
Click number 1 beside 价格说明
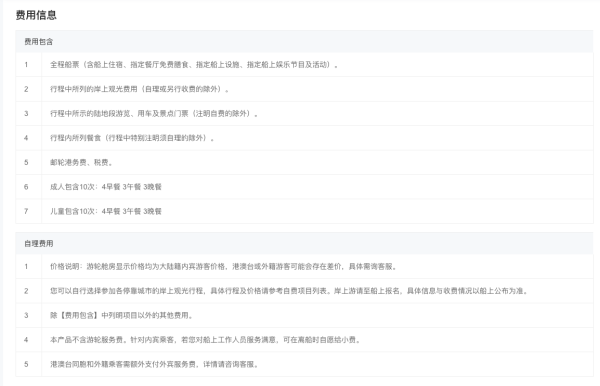point(26,266)
